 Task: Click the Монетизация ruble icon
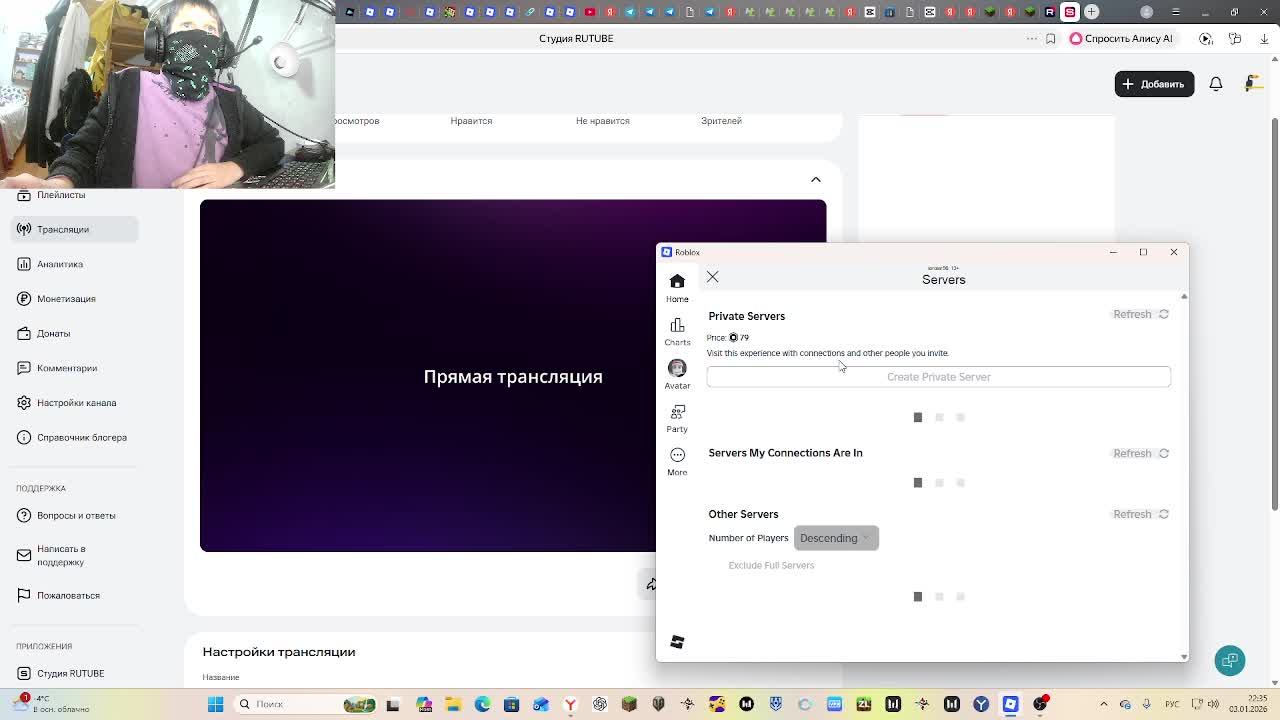click(x=24, y=299)
